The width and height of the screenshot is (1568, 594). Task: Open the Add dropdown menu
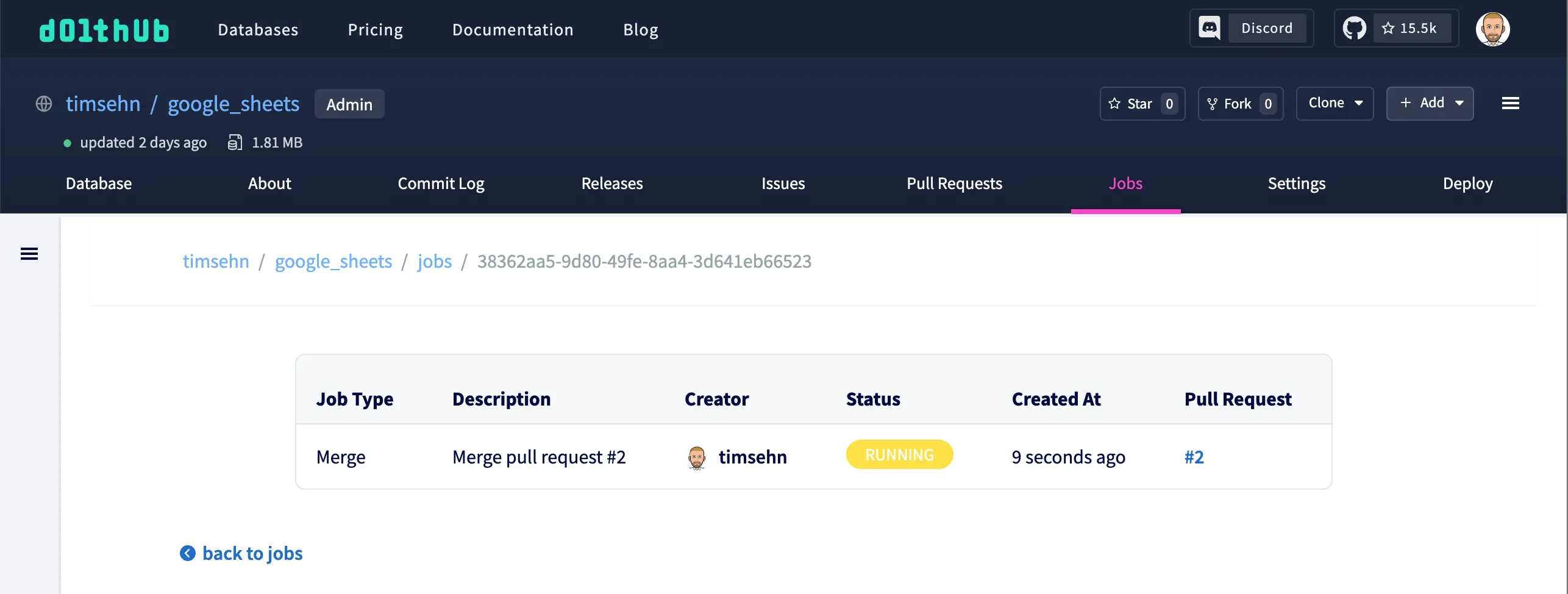[1430, 103]
